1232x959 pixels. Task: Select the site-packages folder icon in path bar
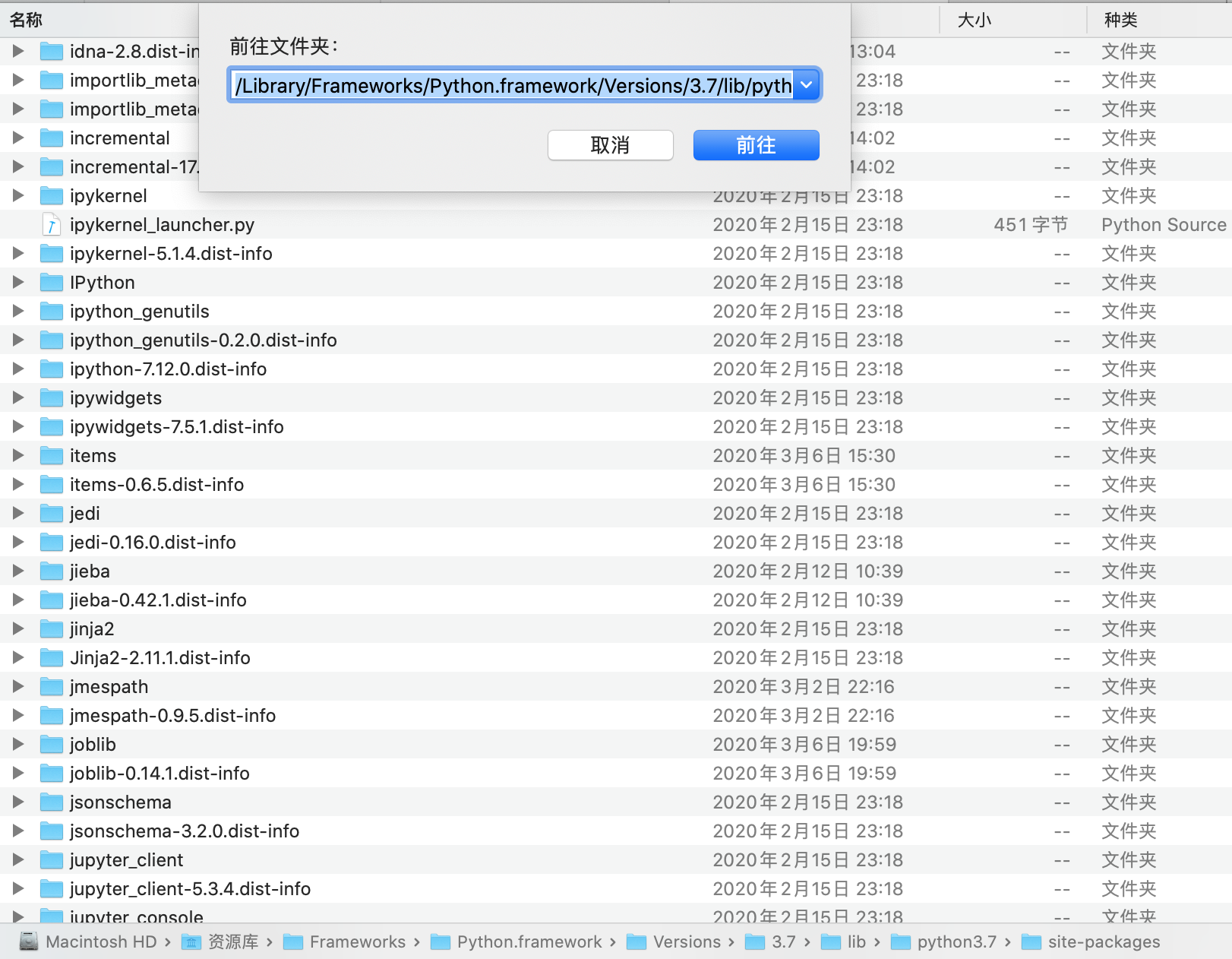coord(1033,942)
